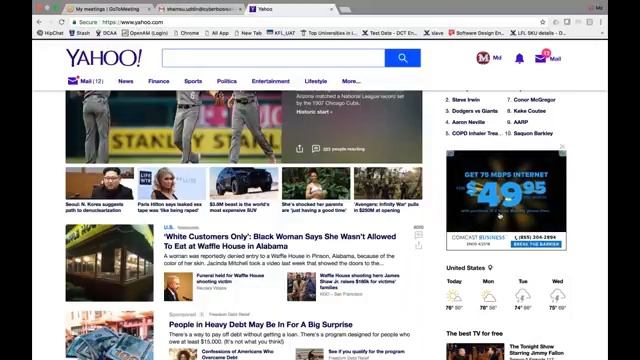
Task: Open the N. Korea denuclearization thumbnail
Action: [x=100, y=183]
